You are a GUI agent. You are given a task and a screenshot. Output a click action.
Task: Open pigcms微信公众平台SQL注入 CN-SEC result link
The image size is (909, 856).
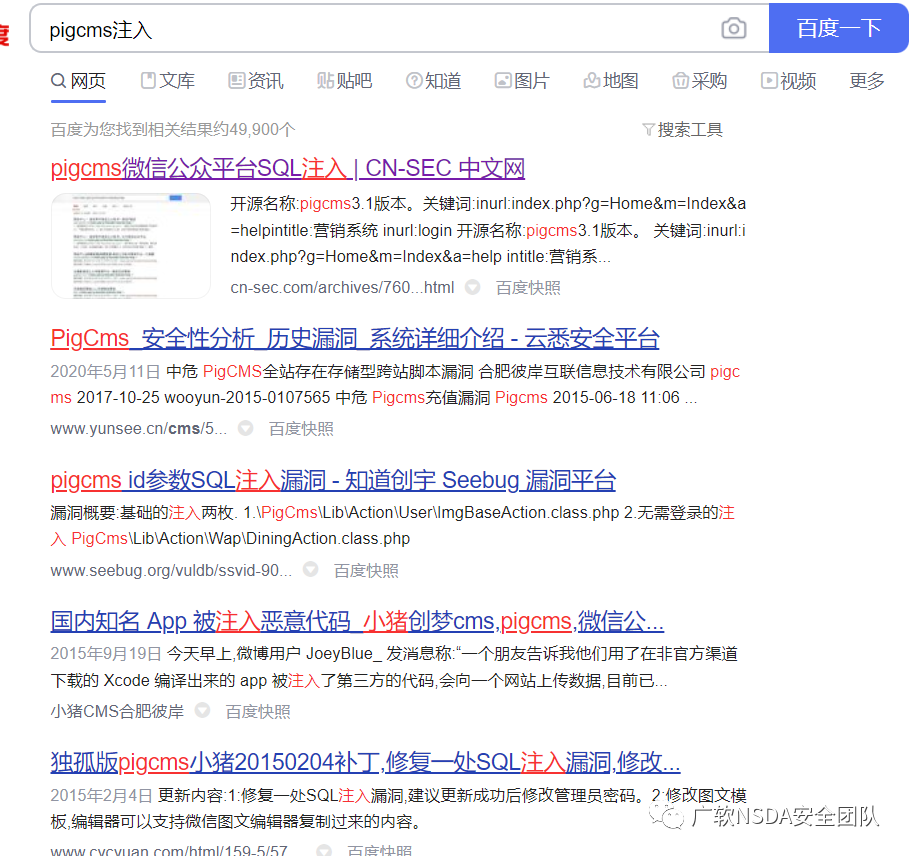click(x=288, y=169)
